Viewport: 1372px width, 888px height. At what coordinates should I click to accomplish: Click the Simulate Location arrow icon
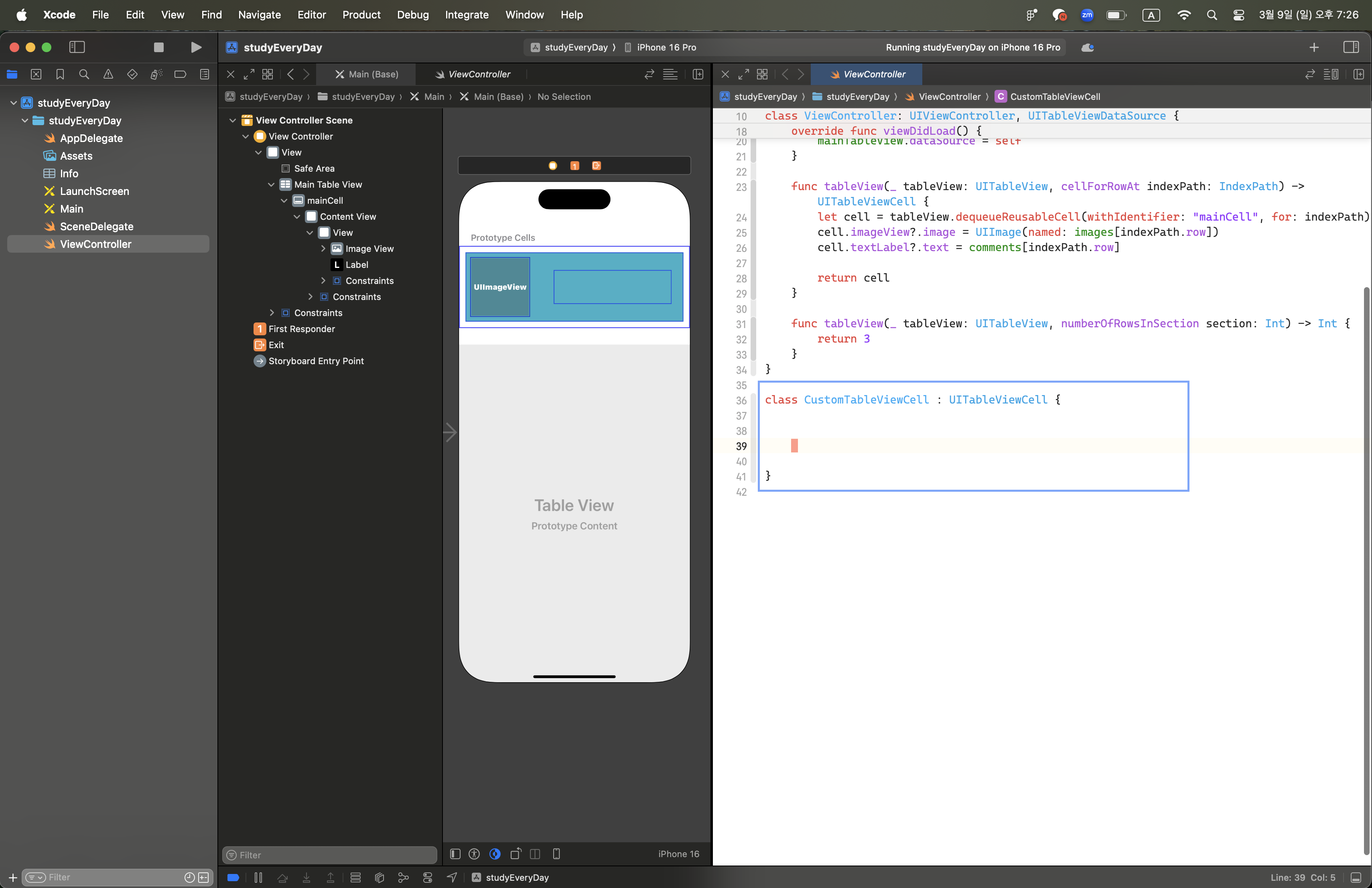[x=452, y=878]
